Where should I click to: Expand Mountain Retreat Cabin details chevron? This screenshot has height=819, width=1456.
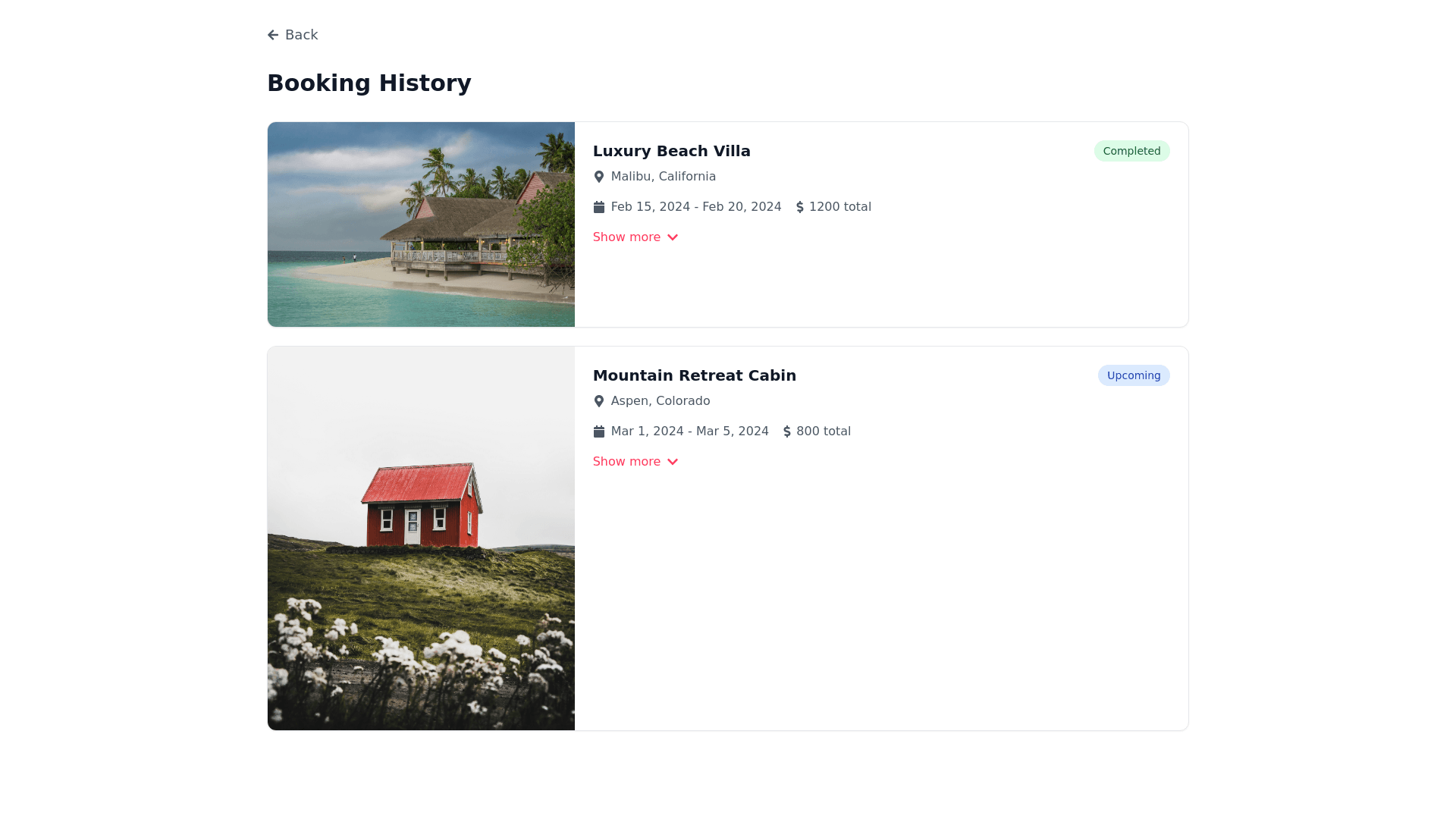673,462
